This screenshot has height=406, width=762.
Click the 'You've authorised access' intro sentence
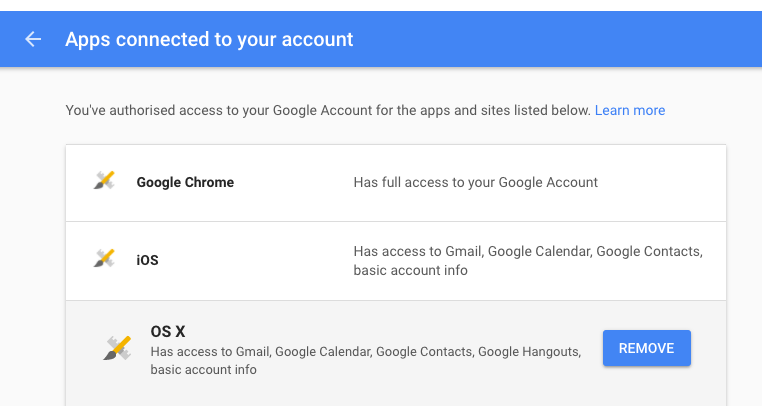click(x=327, y=110)
